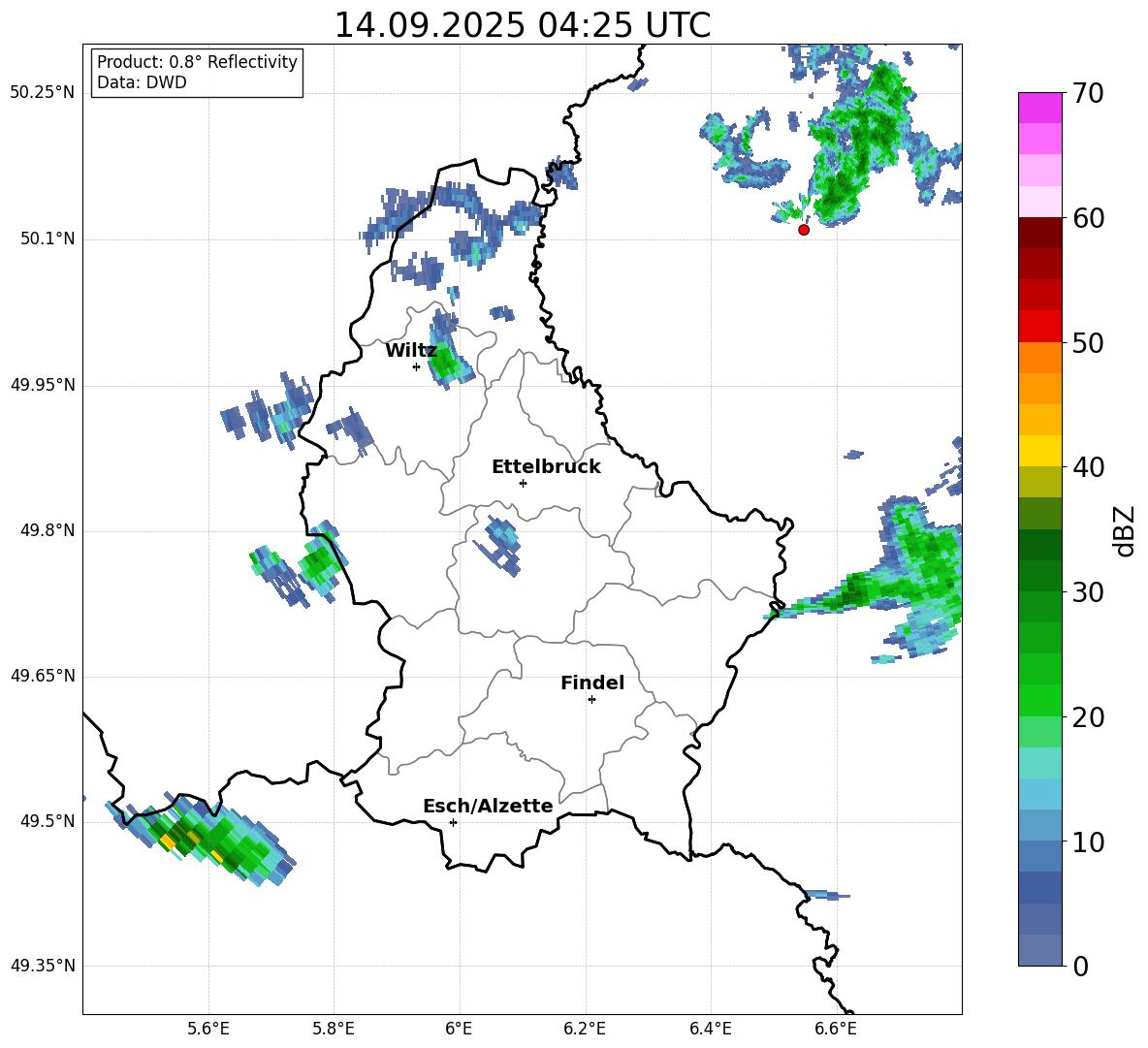Click the blue echo south of Ettelbruck
Screen dimensions: 1148x1048
pyautogui.click(x=499, y=545)
